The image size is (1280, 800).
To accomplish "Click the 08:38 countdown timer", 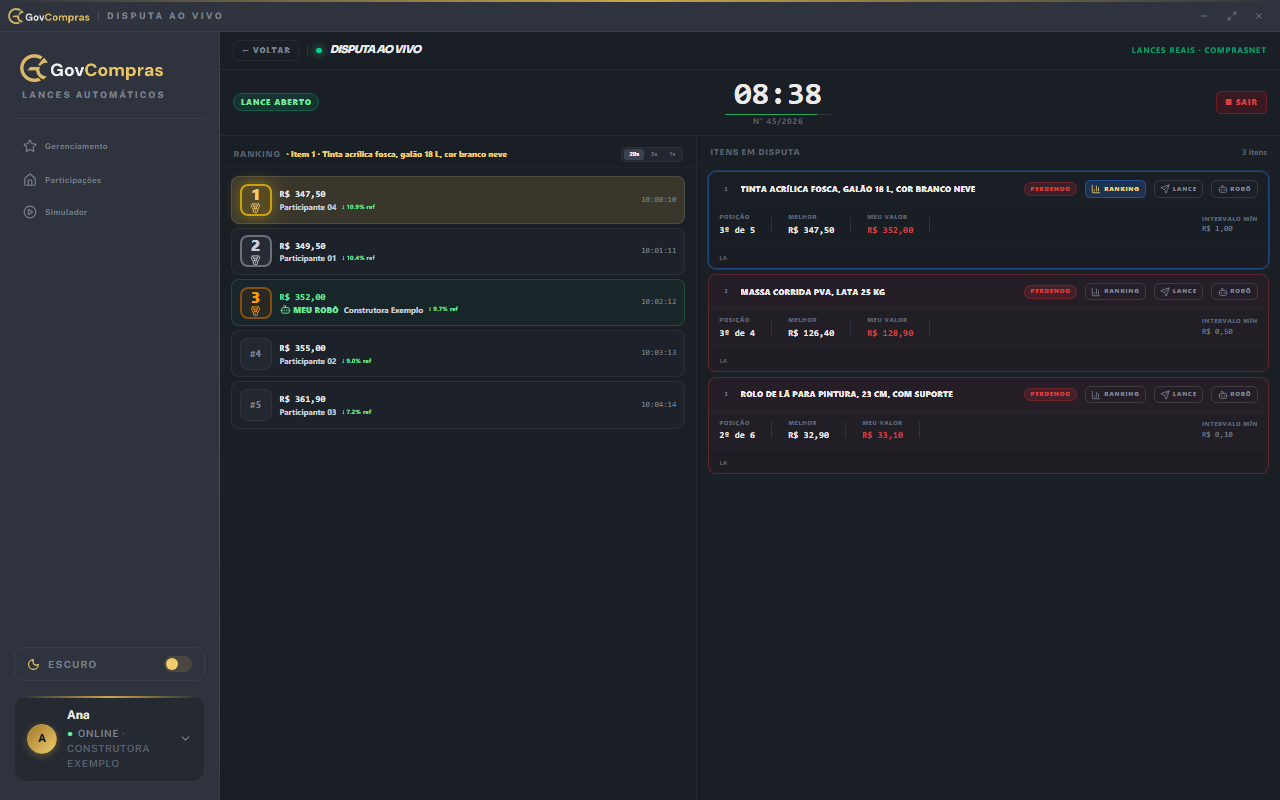I will (x=777, y=95).
